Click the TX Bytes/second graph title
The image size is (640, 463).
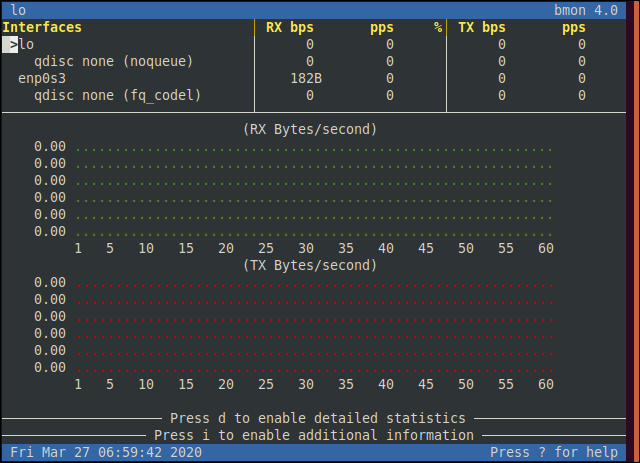click(x=310, y=265)
